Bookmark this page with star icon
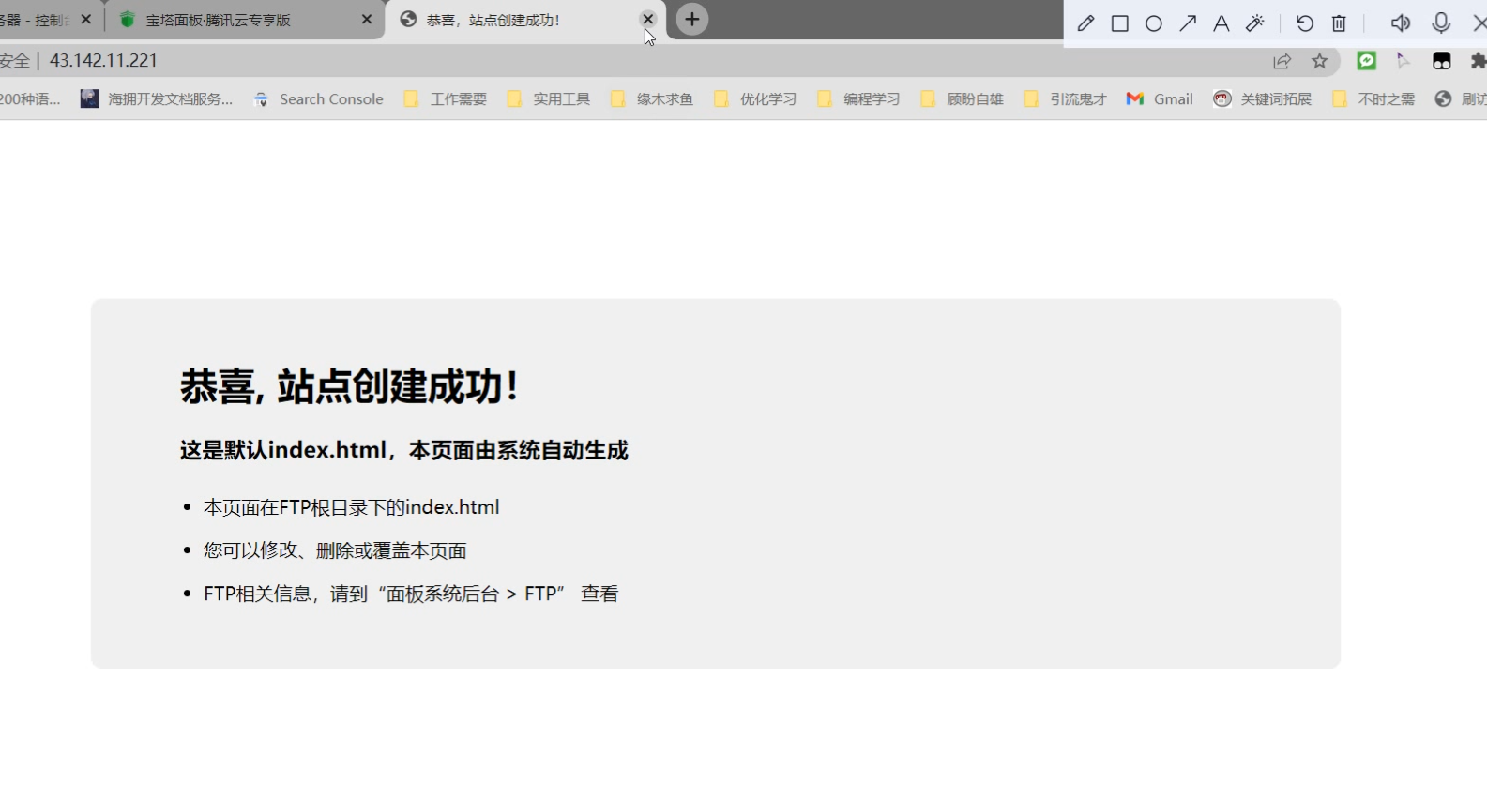 [x=1320, y=61]
